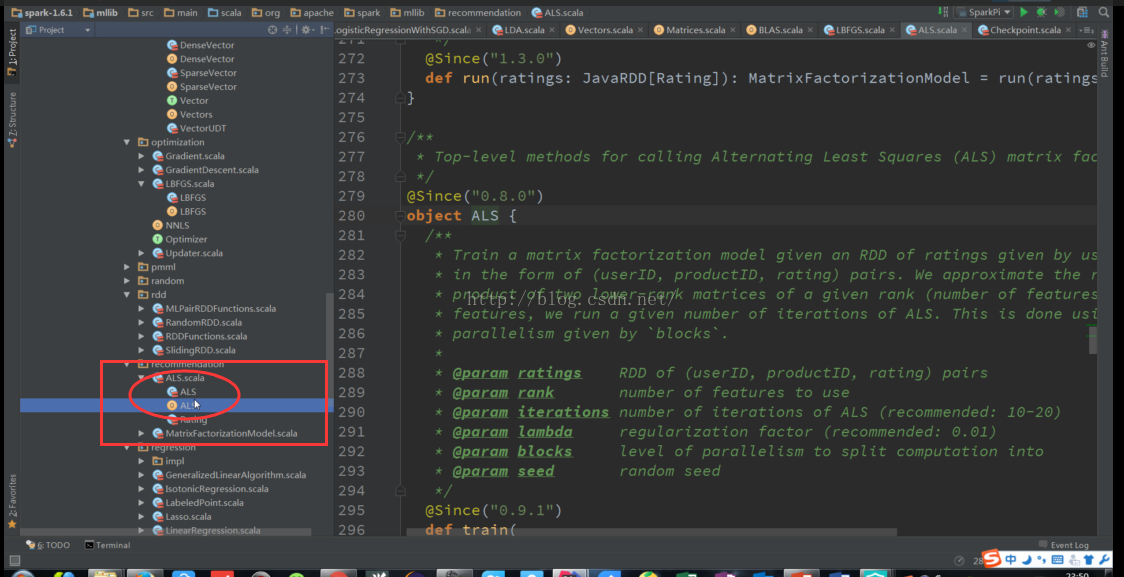Image resolution: width=1124 pixels, height=577 pixels.
Task: Click the Project panel vertical scrollbar
Action: pos(329,358)
